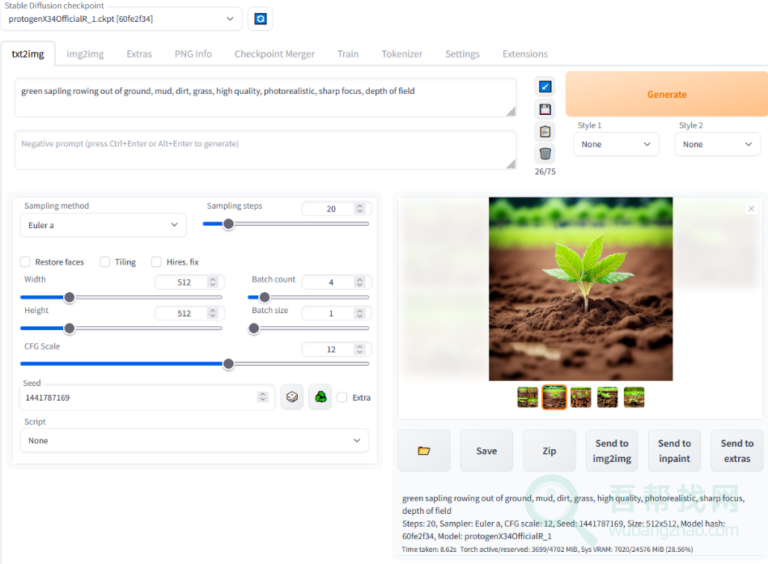Enable the Restore faces checkbox
Image resolution: width=768 pixels, height=564 pixels.
[x=25, y=262]
